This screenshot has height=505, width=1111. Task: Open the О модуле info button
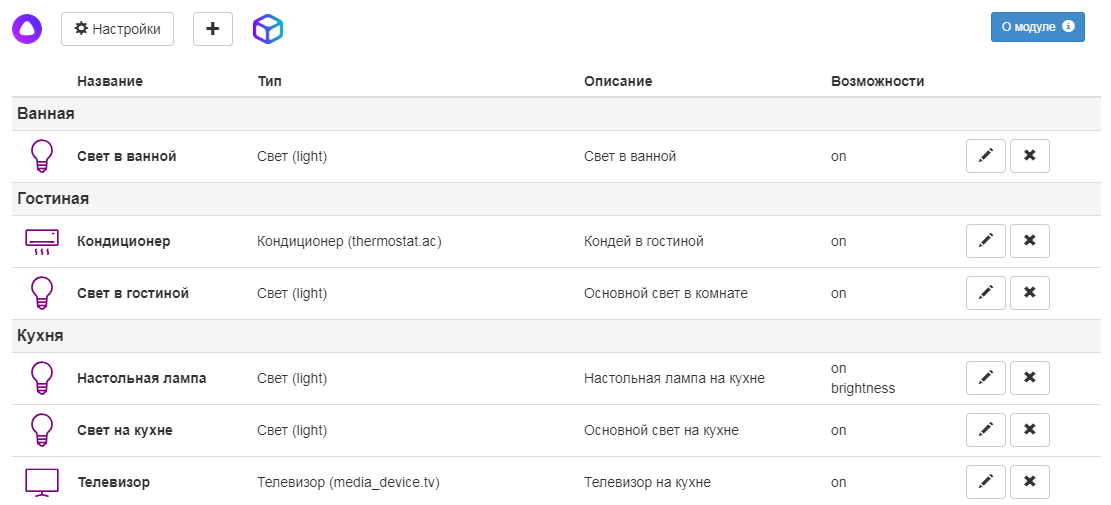click(1037, 27)
